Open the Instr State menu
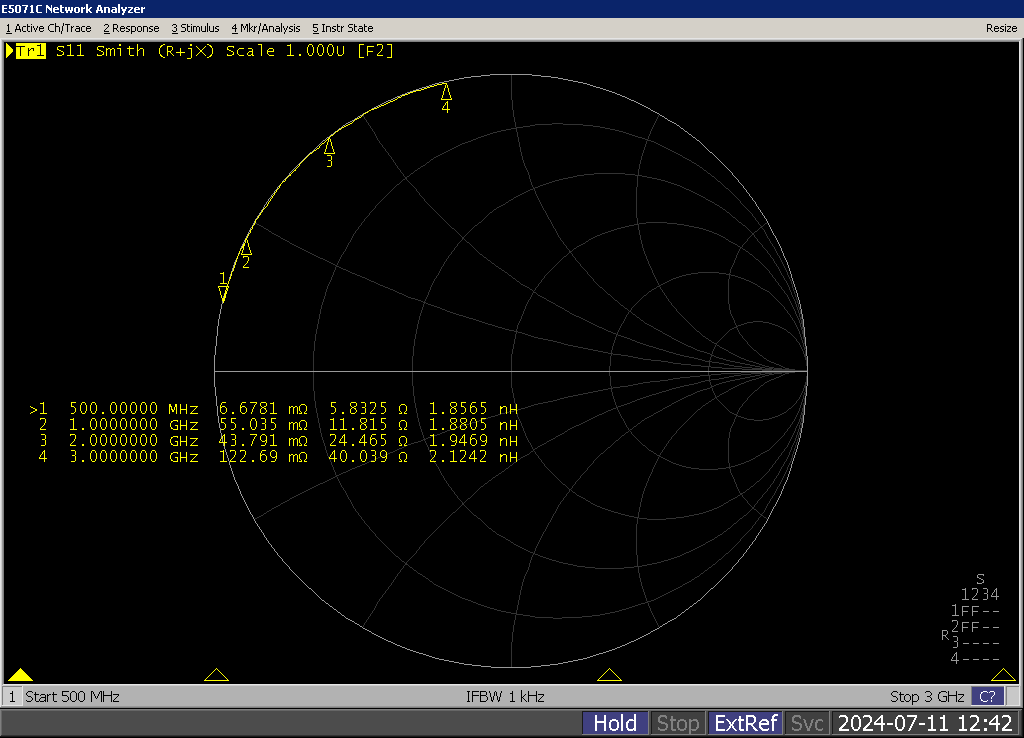The height and width of the screenshot is (738, 1024). 342,28
